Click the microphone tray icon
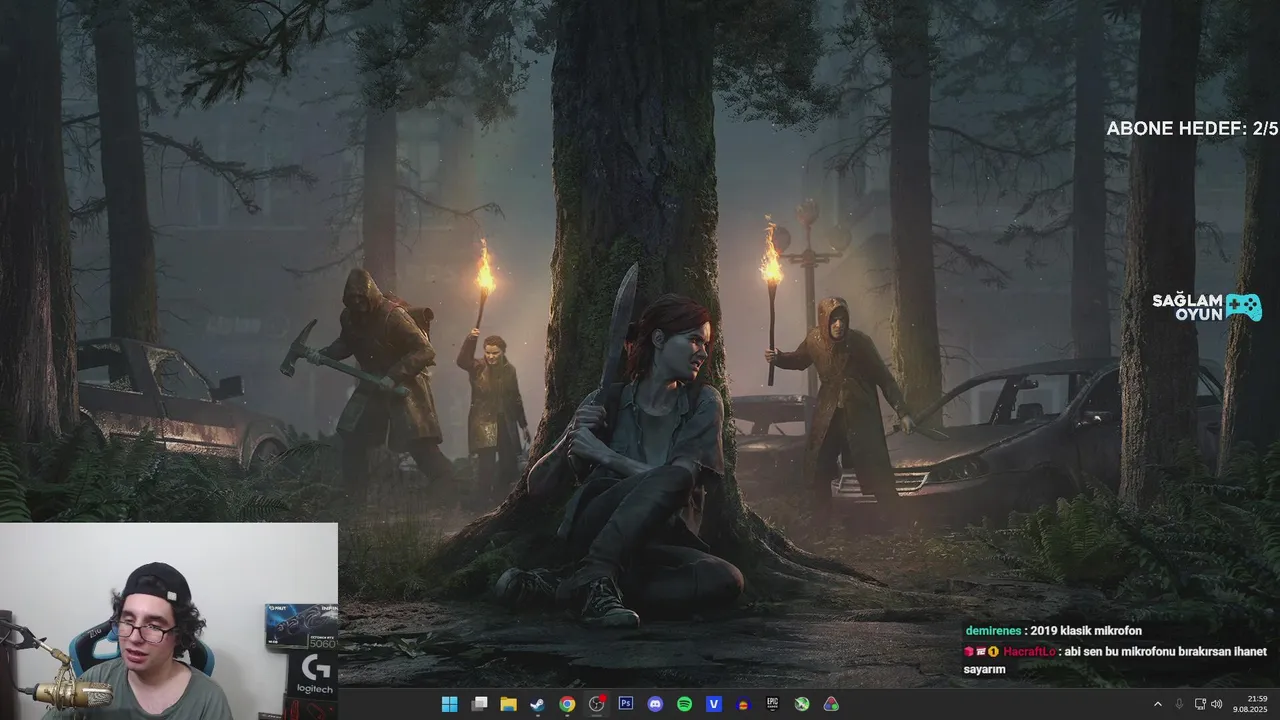Image resolution: width=1280 pixels, height=720 pixels. [x=1180, y=704]
